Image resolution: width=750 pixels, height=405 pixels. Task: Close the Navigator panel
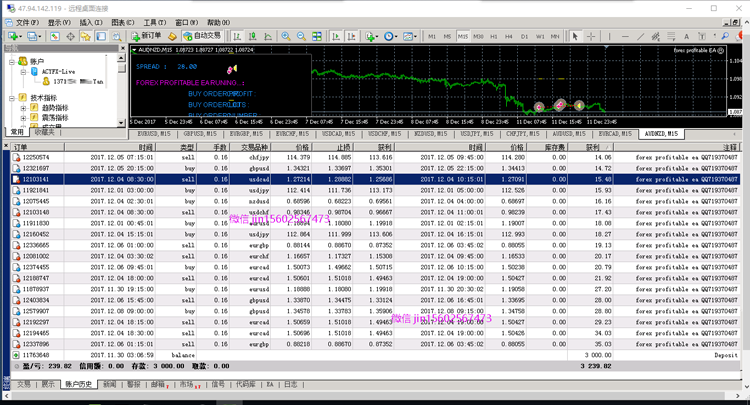[x=122, y=48]
